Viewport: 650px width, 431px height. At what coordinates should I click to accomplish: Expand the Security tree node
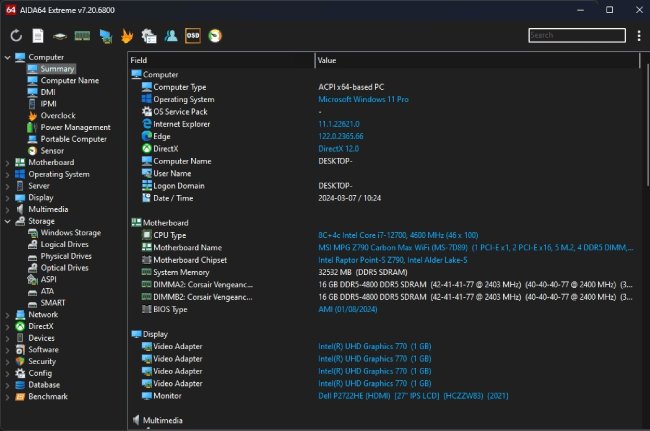(x=7, y=361)
